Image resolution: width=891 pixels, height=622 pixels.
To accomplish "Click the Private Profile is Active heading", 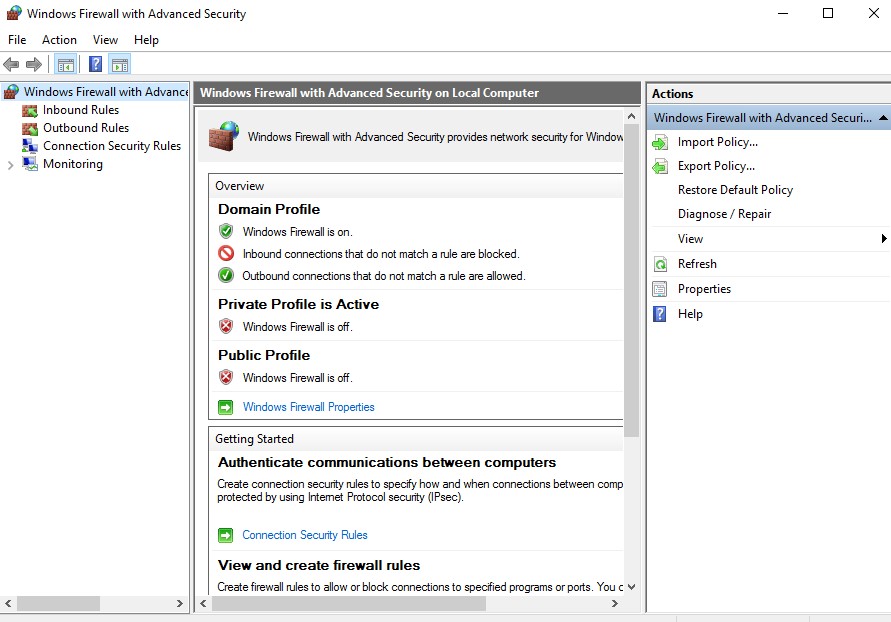I will (x=298, y=304).
